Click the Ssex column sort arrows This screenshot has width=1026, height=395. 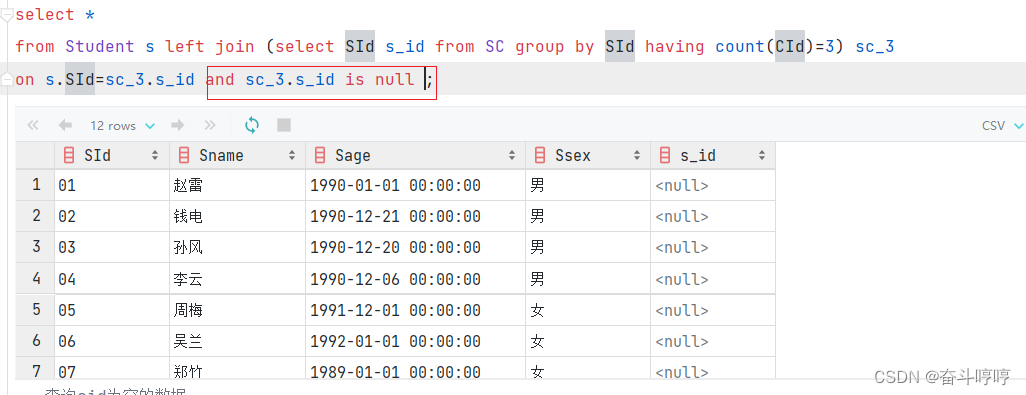tap(636, 156)
